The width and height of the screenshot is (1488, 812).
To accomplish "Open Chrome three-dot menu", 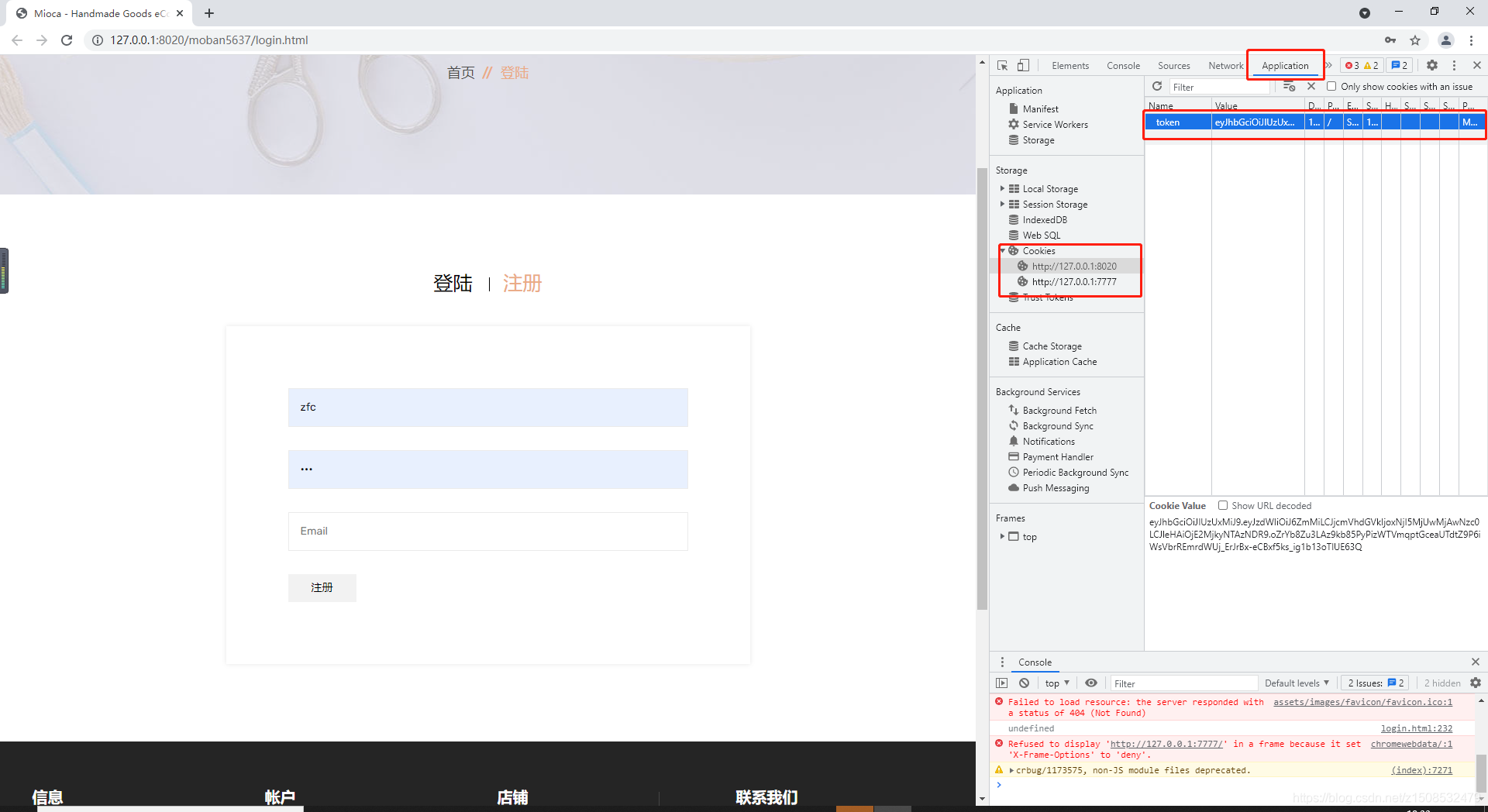I will click(x=1471, y=40).
